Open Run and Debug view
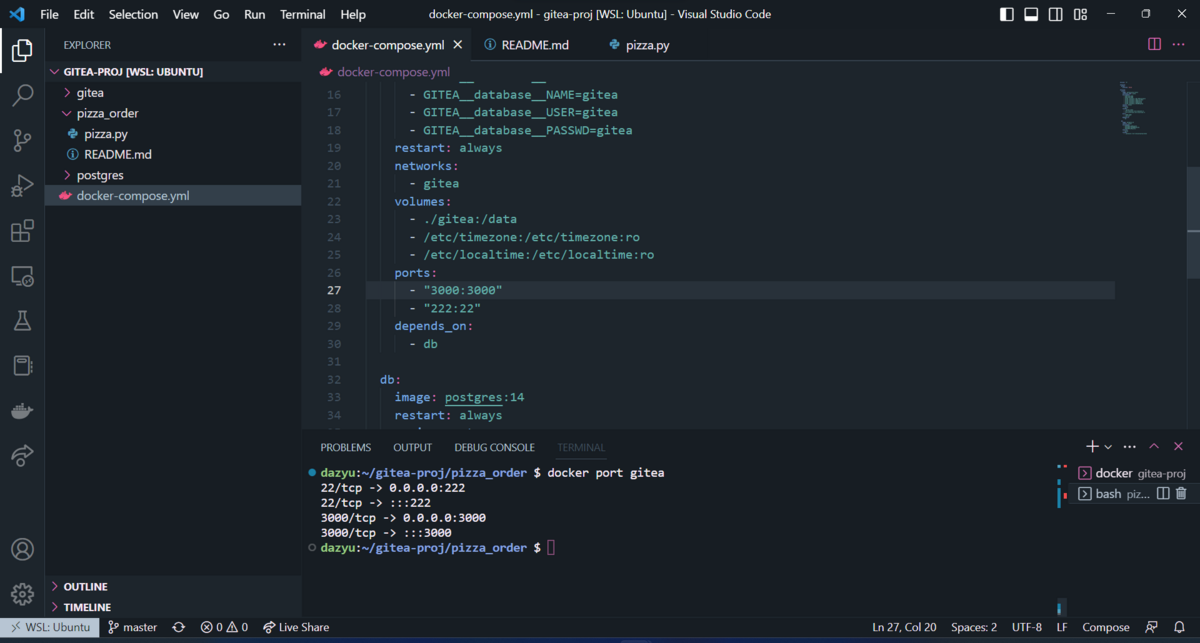The height and width of the screenshot is (643, 1200). tap(22, 186)
